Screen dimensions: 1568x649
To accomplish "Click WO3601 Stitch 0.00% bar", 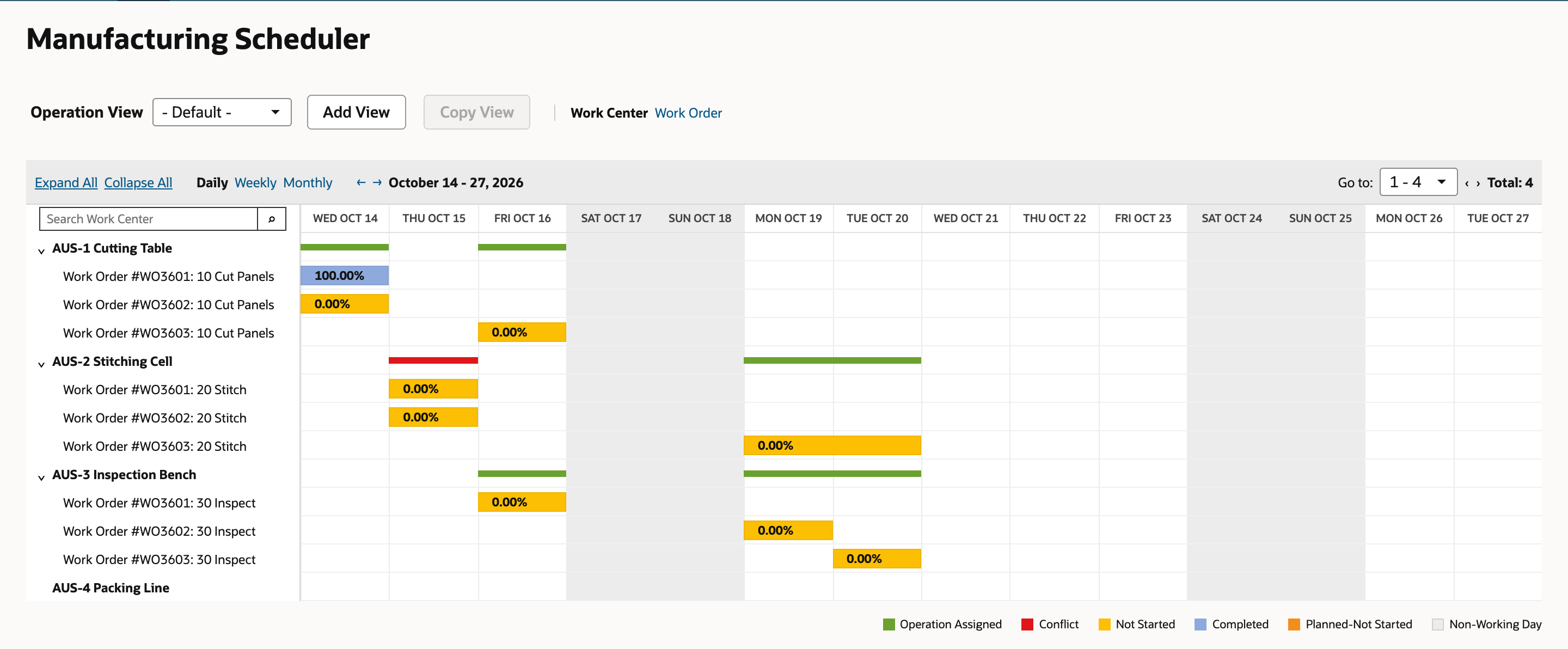I will (x=433, y=389).
